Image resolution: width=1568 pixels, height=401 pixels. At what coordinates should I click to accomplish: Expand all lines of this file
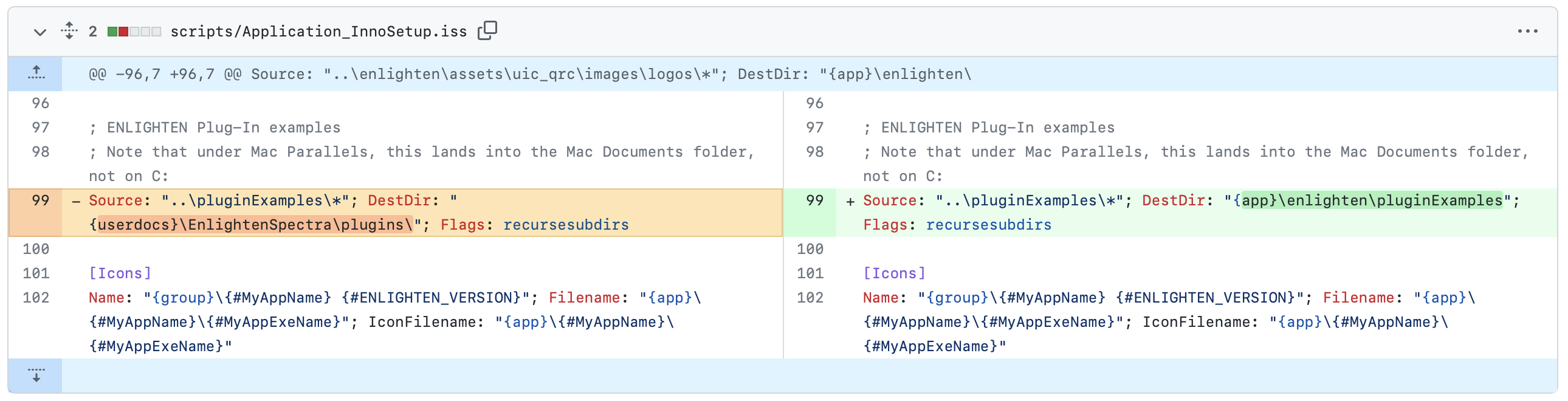click(x=69, y=31)
